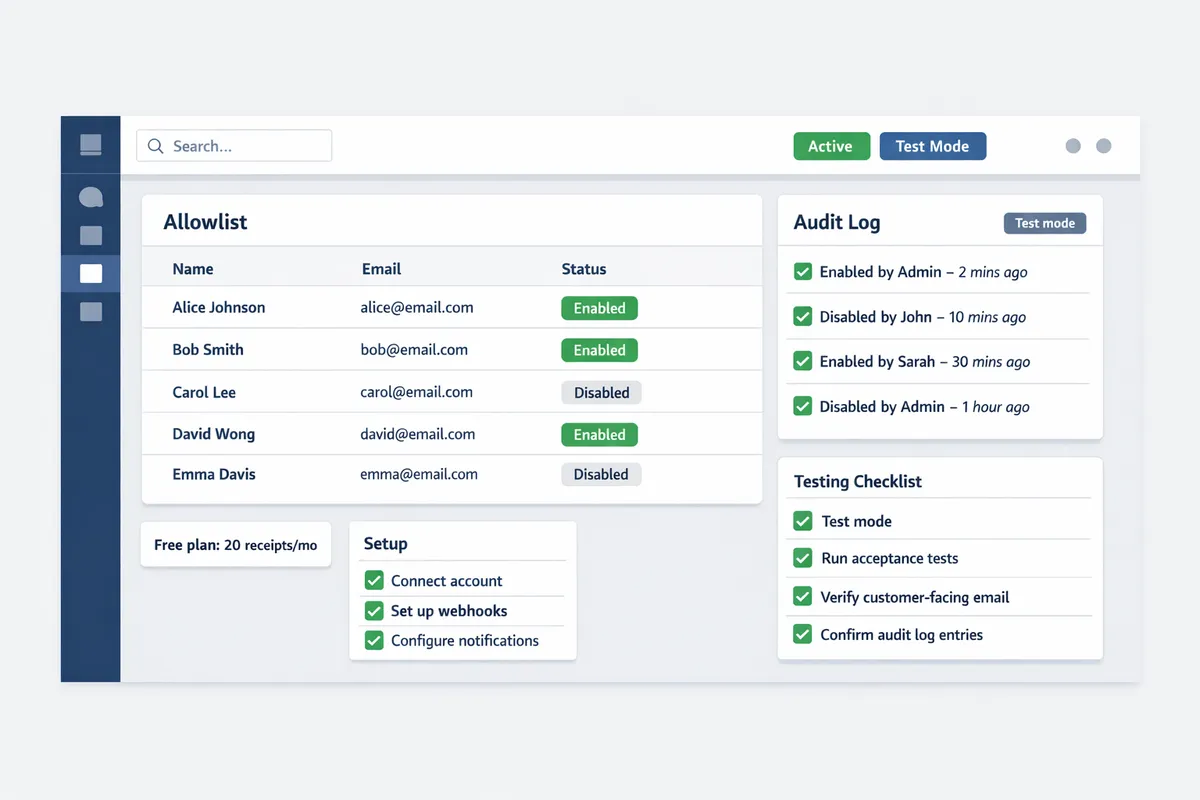Image resolution: width=1200 pixels, height=800 pixels.
Task: Uncheck Run acceptance tests checkbox
Action: pyautogui.click(x=802, y=558)
